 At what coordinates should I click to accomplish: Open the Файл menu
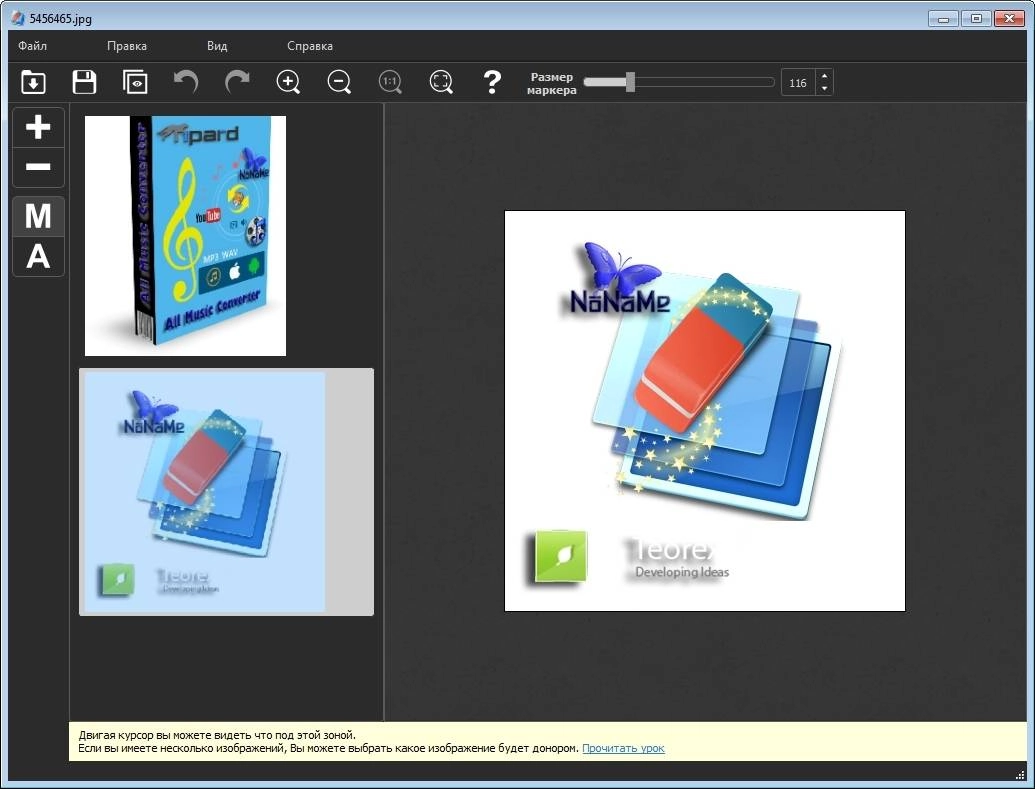pos(32,46)
